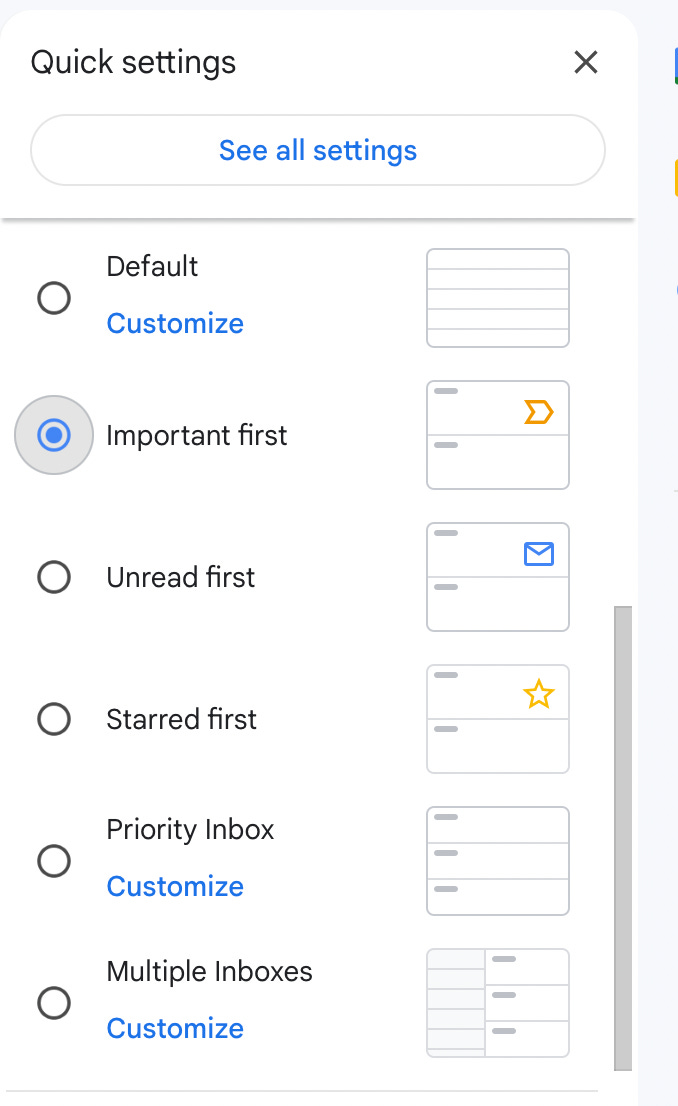Screen dimensions: 678x1106
Task: Click the blue envelope unread icon
Action: coord(538,554)
